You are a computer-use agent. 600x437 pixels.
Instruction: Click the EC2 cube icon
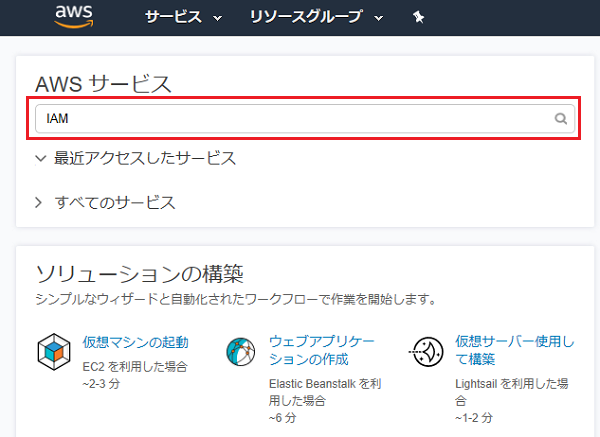[54, 352]
